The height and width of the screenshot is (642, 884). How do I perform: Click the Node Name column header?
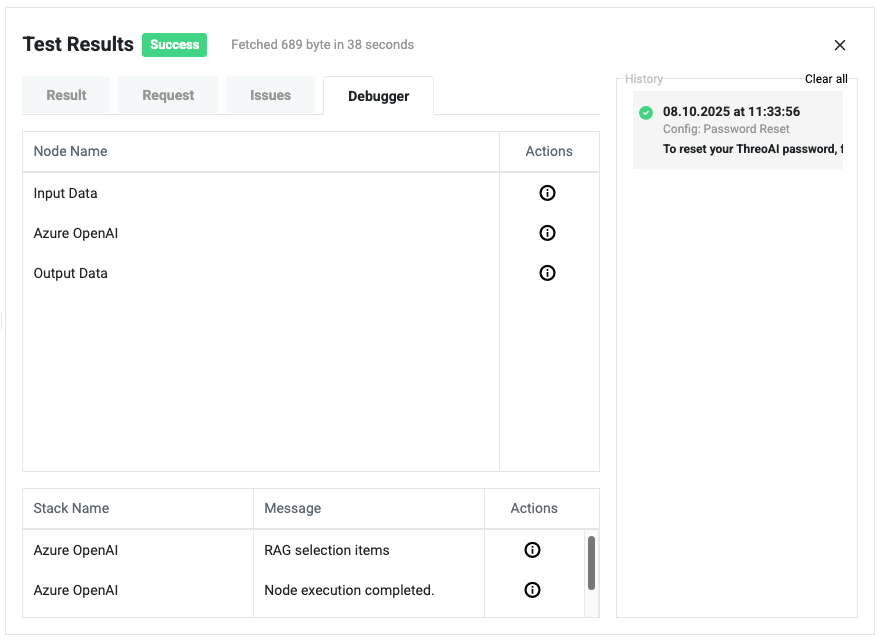(x=70, y=151)
